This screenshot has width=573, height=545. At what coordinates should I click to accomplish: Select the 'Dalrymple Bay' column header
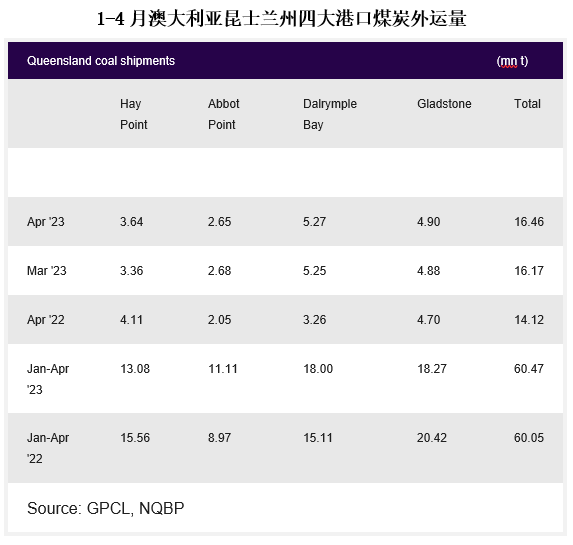(330, 114)
